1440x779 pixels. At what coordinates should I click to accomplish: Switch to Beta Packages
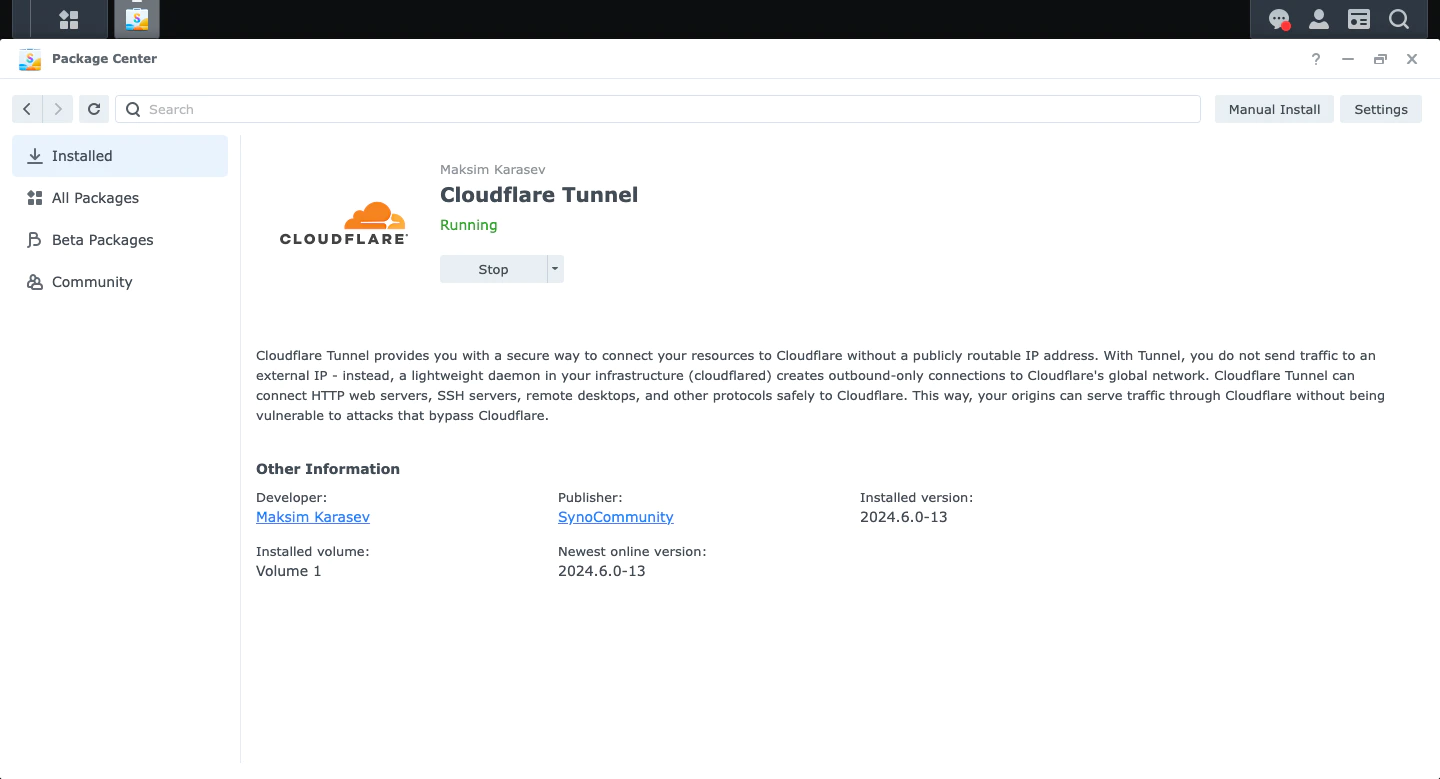[x=120, y=240]
